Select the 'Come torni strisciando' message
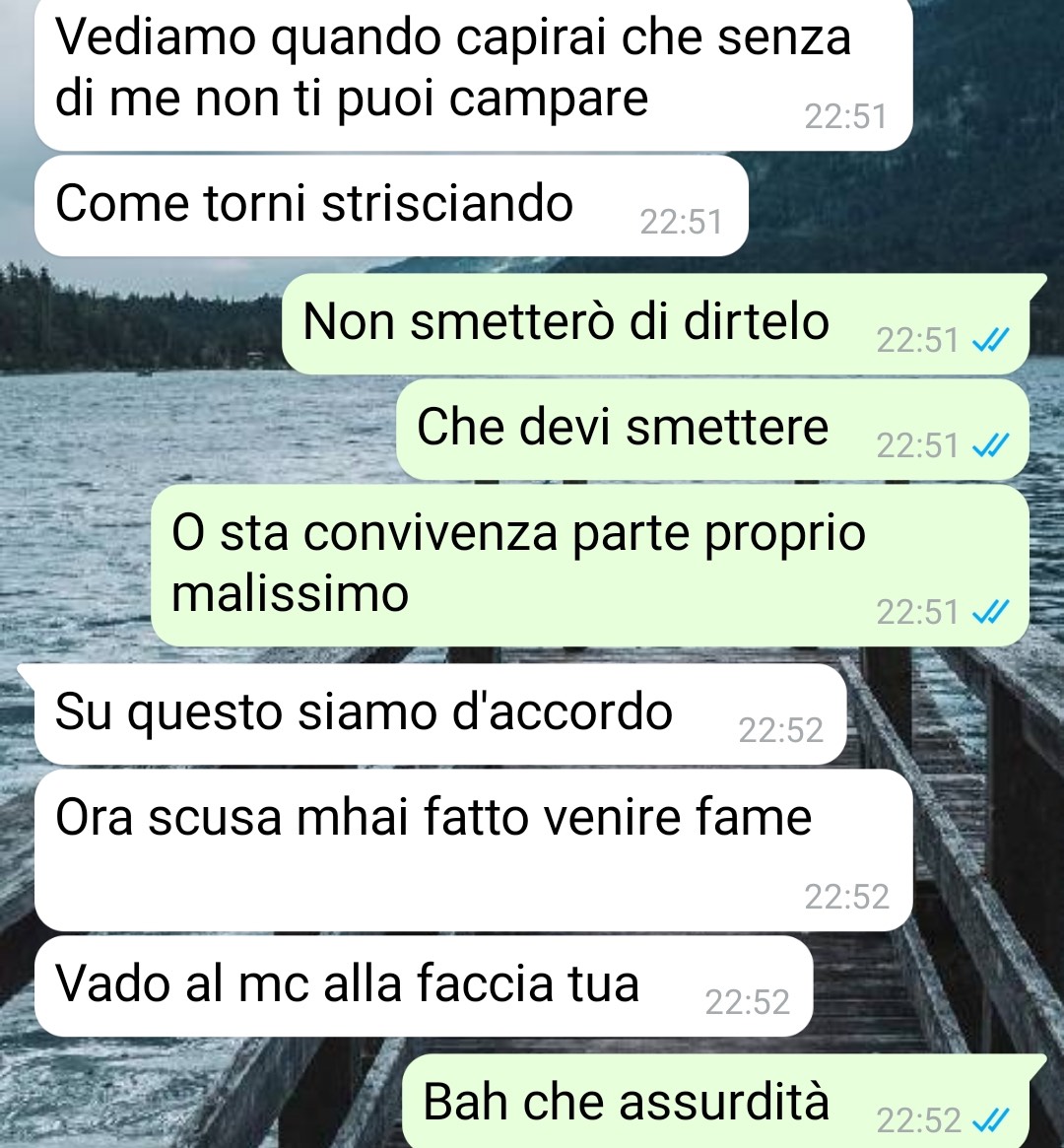 tap(391, 206)
